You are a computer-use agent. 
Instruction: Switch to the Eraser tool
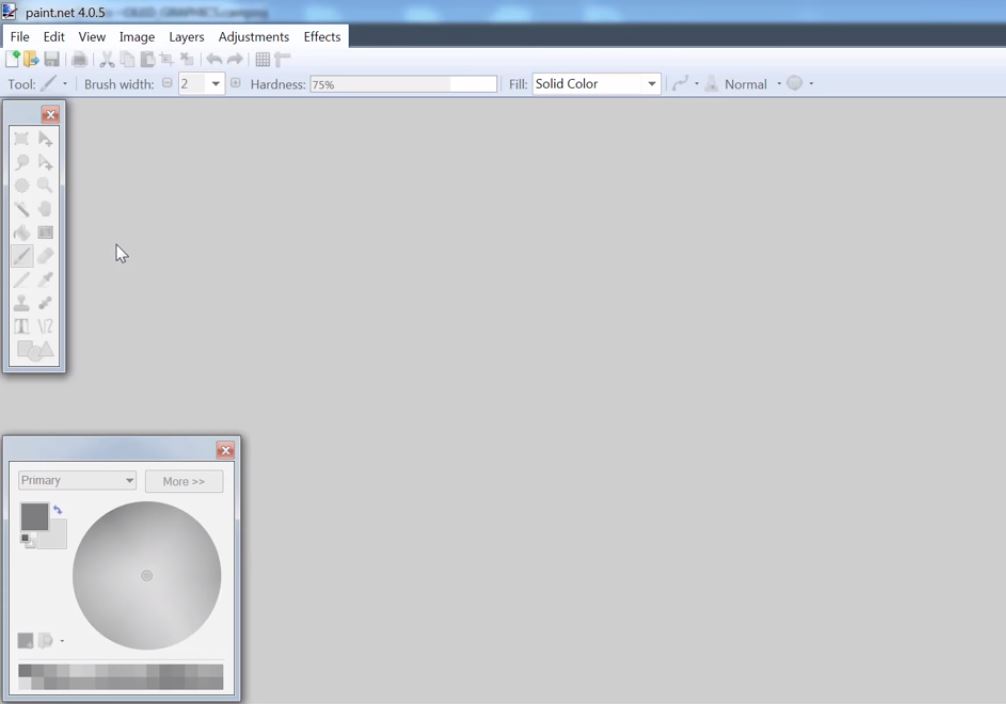[45, 255]
